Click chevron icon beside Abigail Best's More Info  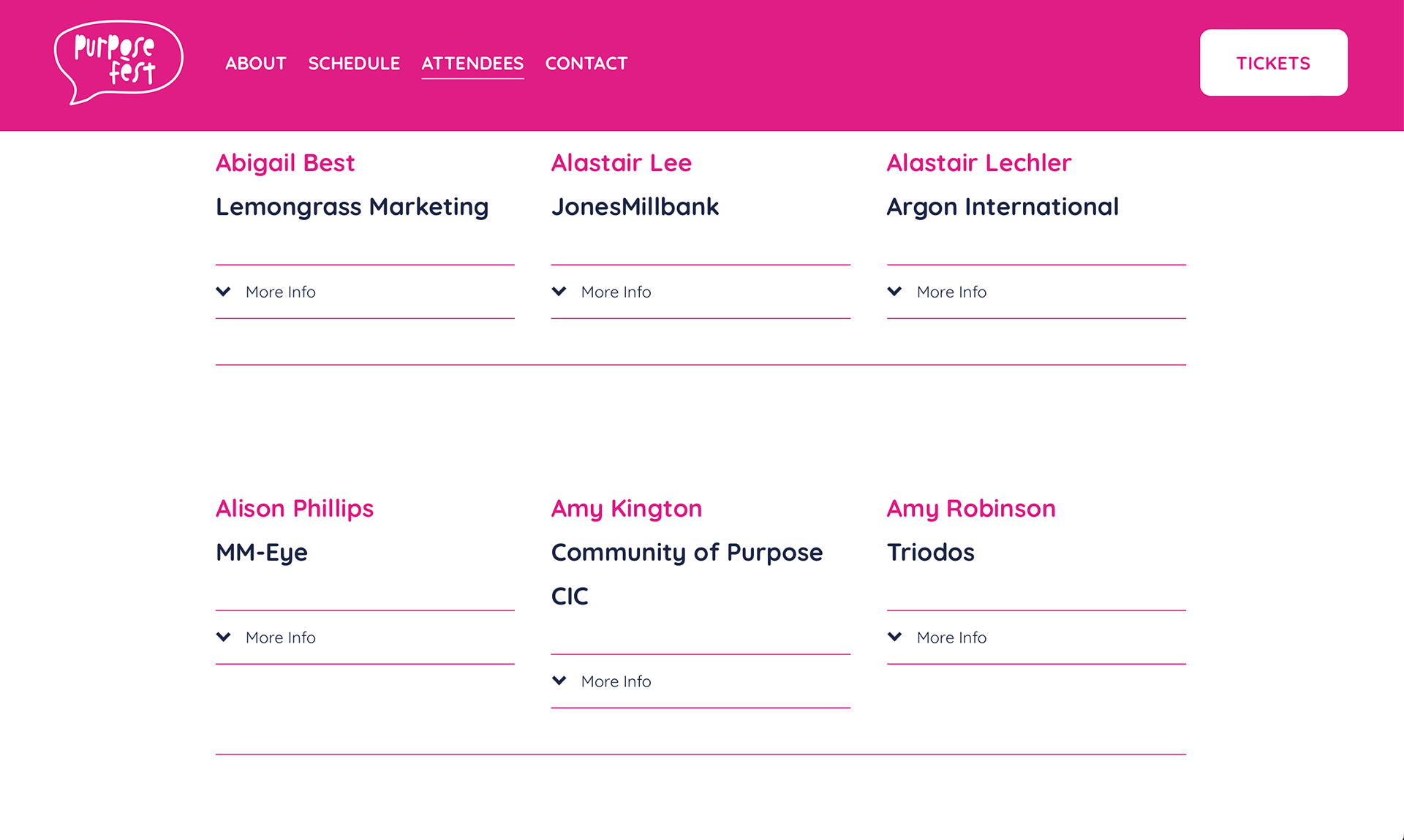tap(224, 292)
